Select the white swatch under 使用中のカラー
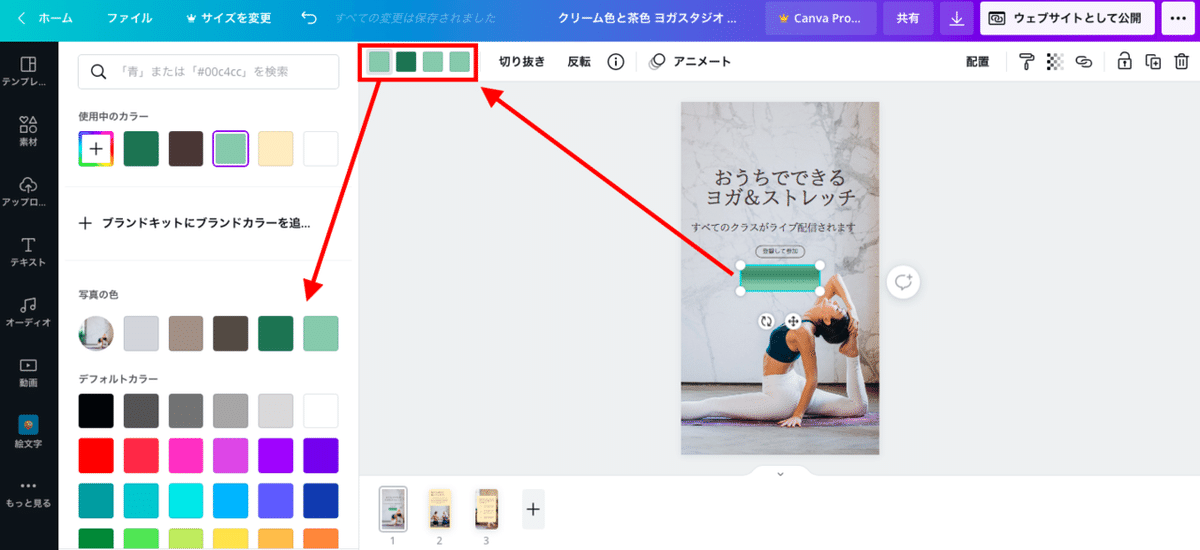This screenshot has width=1200, height=550. click(x=321, y=149)
